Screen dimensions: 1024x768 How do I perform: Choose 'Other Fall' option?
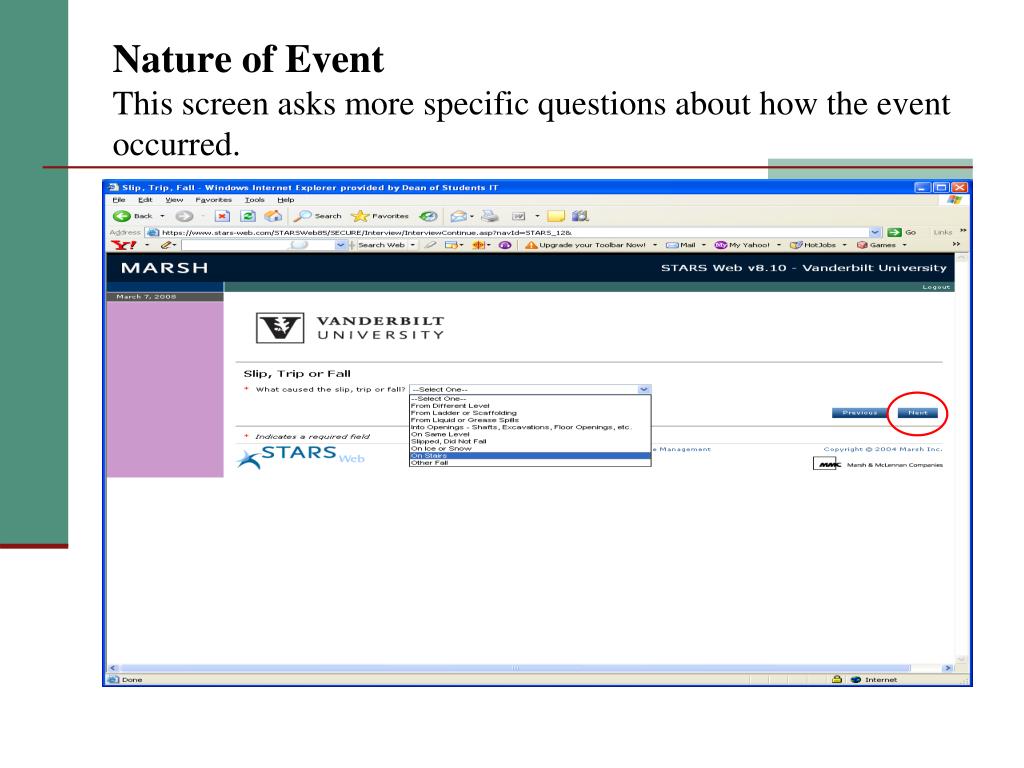530,463
